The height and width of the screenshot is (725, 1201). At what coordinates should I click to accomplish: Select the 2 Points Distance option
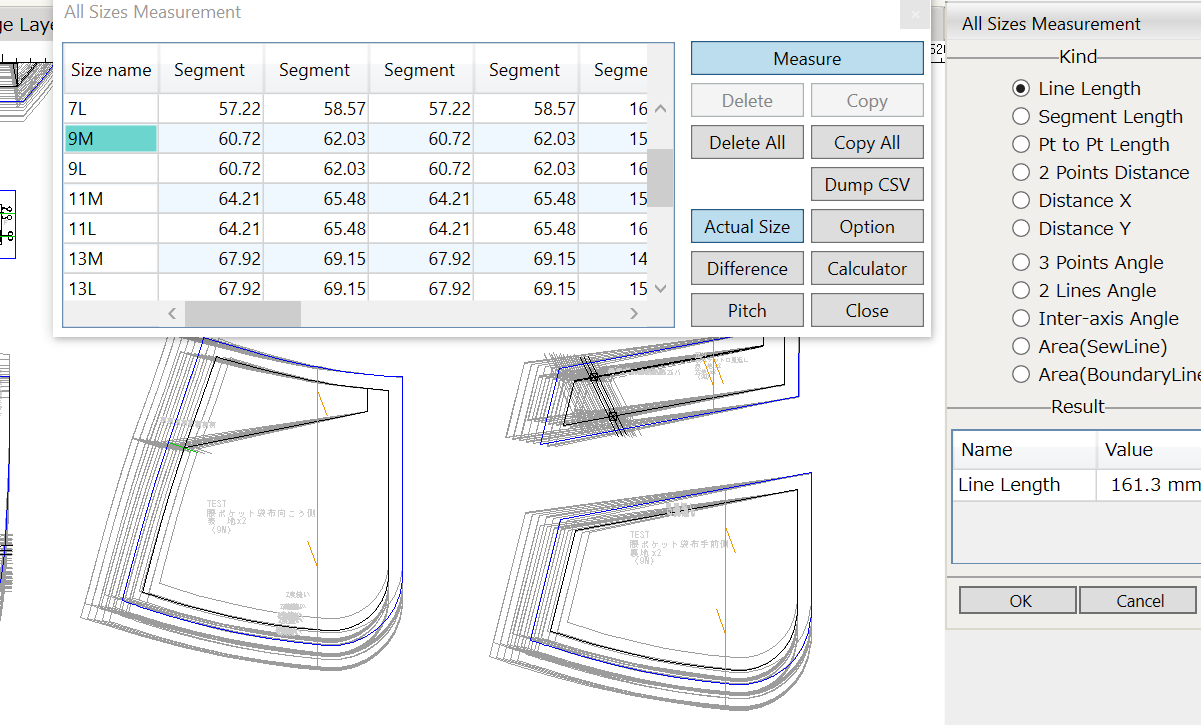click(x=1020, y=172)
